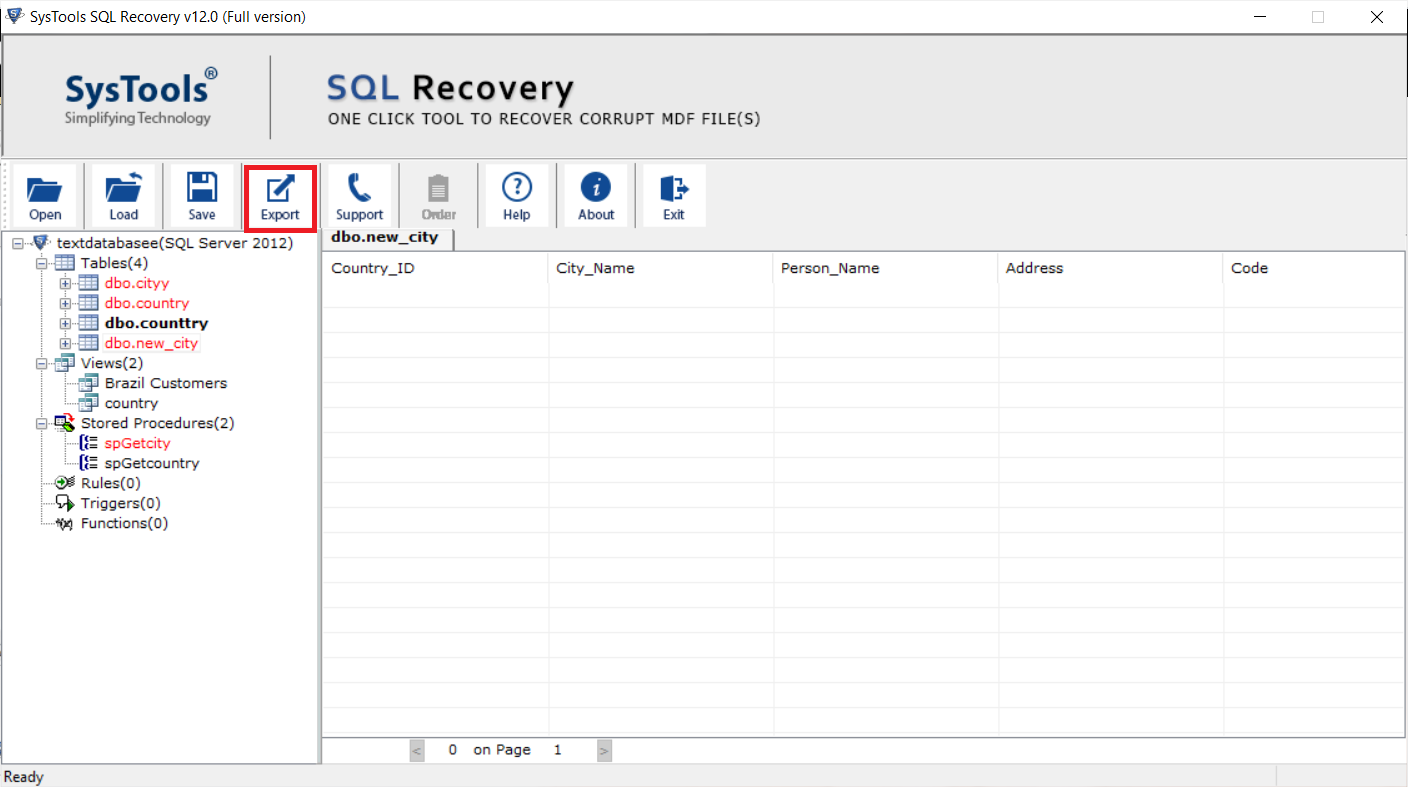Launch Export from the toolbar
Screen dimensions: 1408x787
pos(280,196)
